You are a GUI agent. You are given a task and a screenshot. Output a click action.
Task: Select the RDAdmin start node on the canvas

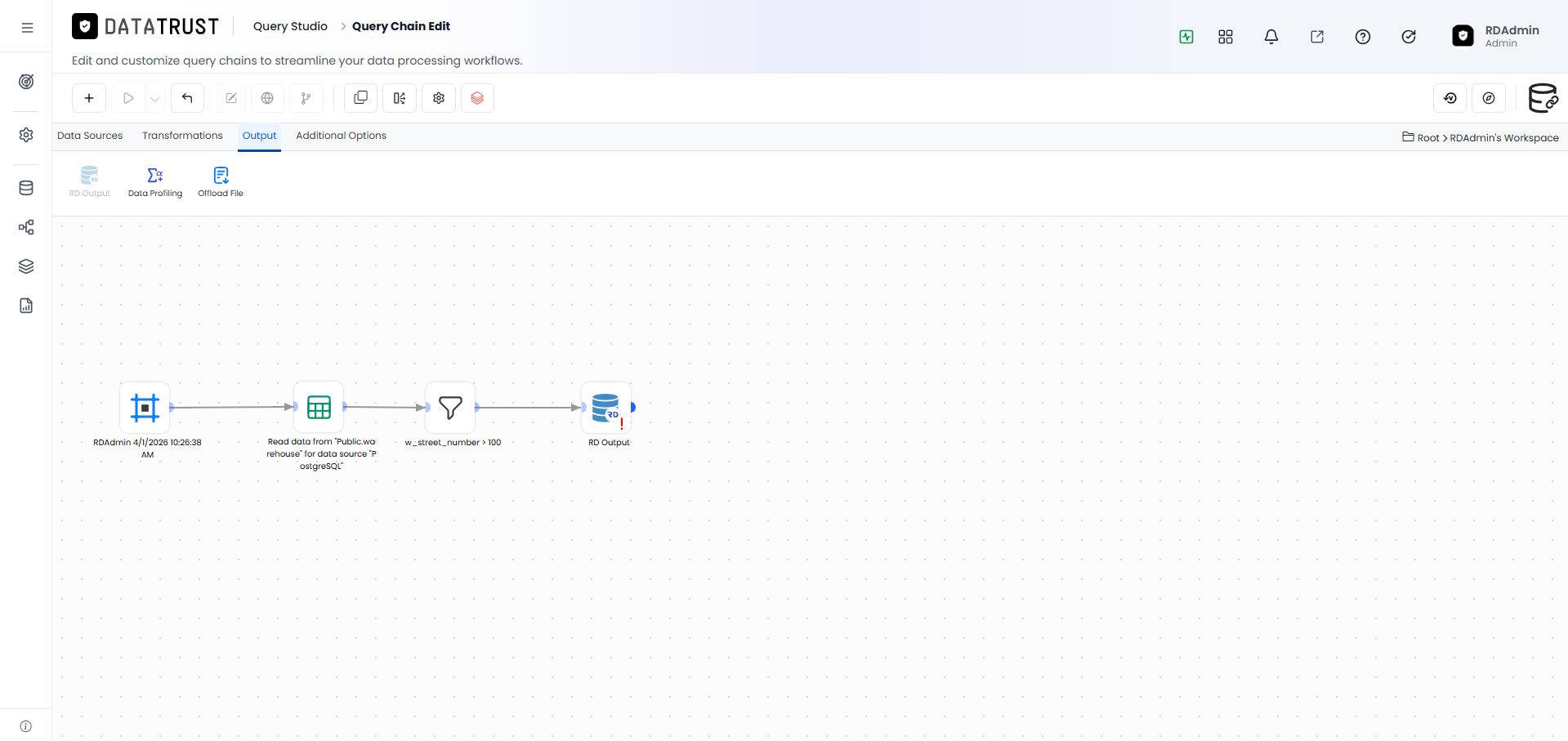coord(145,407)
